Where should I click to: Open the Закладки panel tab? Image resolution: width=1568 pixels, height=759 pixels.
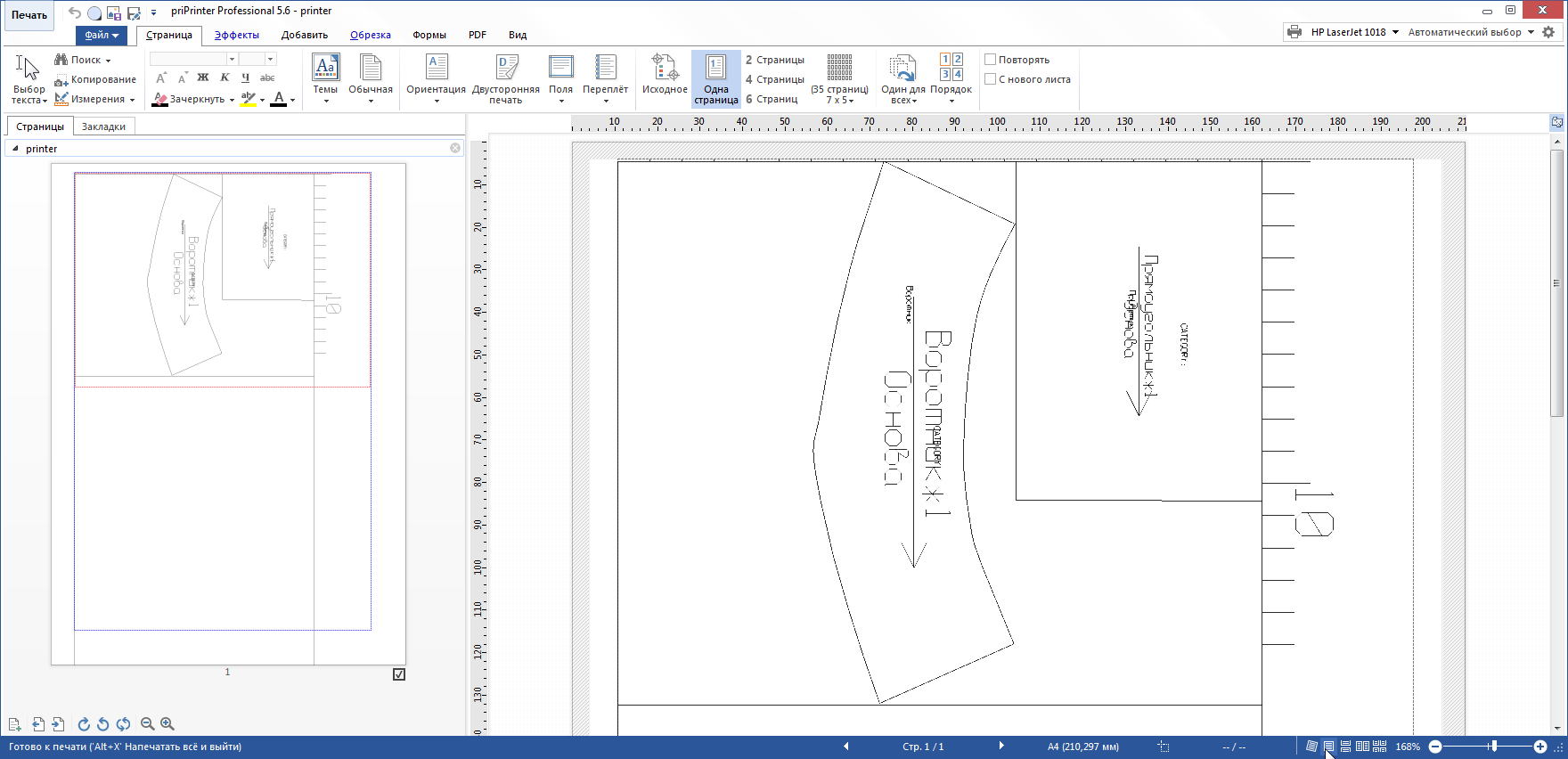tap(103, 126)
